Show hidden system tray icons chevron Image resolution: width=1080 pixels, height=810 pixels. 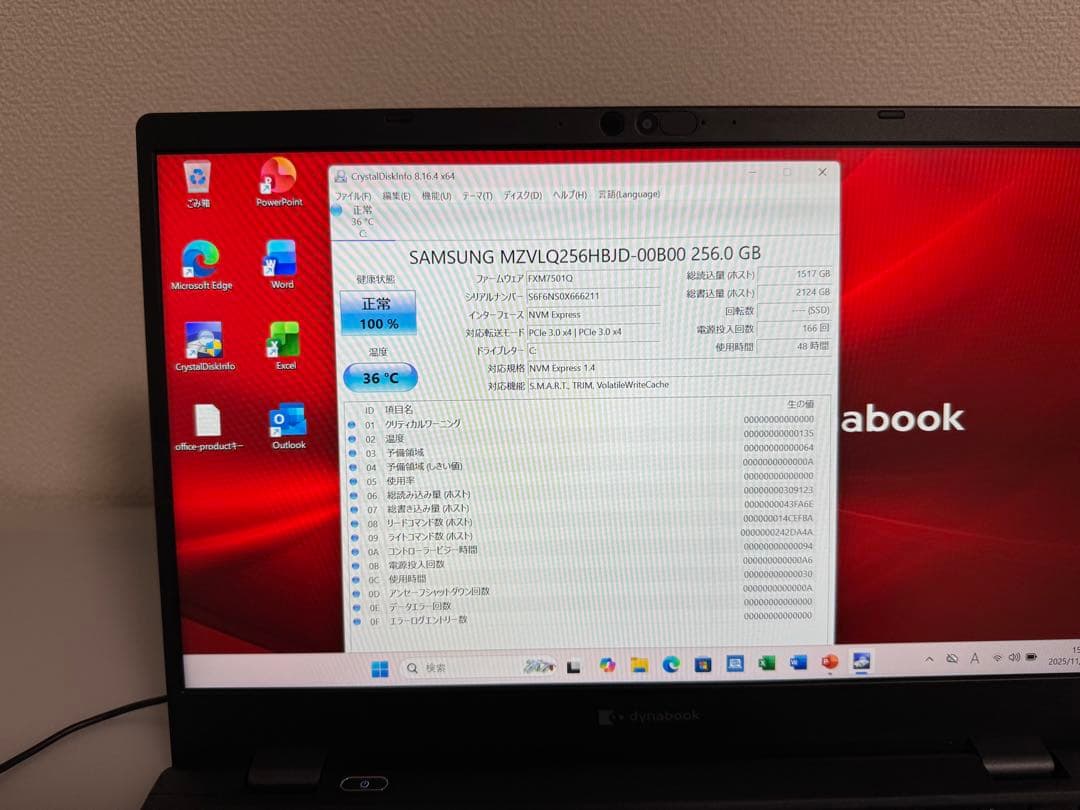(929, 659)
